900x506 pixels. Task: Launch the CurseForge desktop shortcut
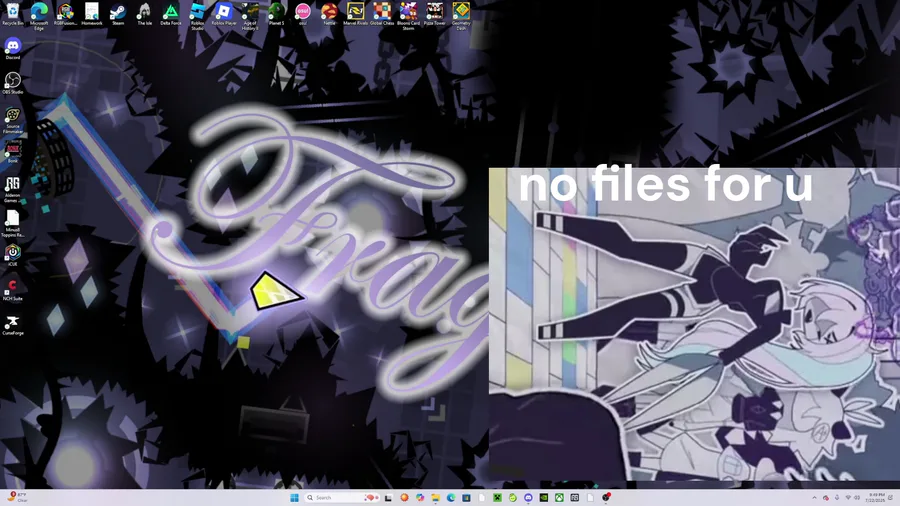point(13,324)
